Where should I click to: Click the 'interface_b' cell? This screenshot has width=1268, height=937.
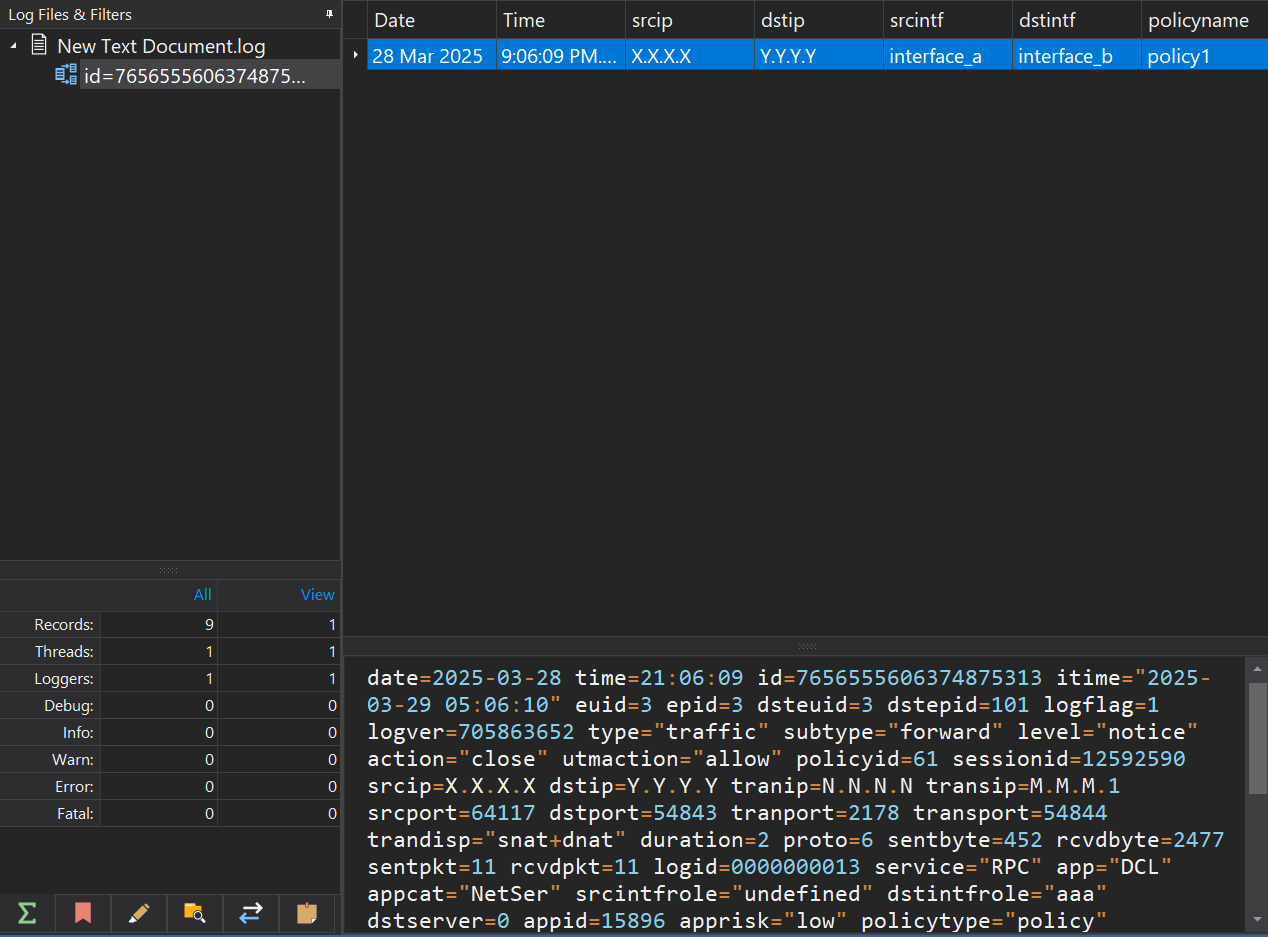1076,55
